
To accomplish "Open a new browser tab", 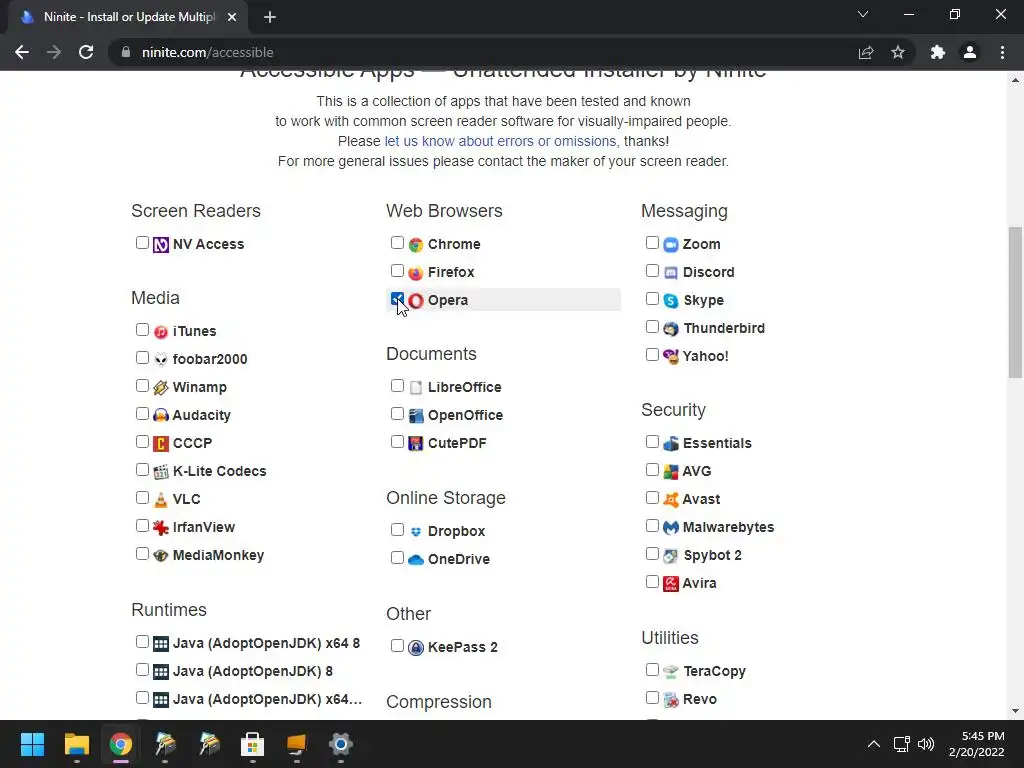I will click(270, 17).
